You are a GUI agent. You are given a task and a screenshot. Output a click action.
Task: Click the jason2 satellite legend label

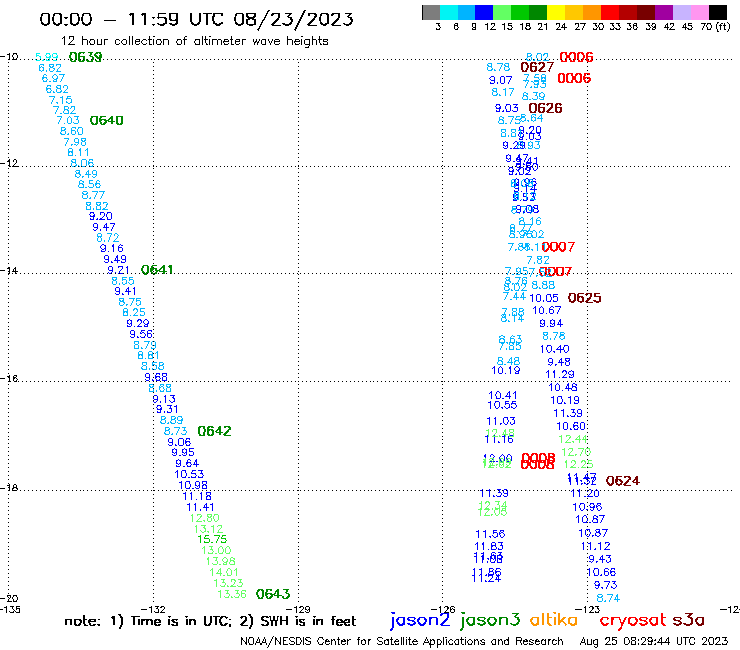pos(420,620)
